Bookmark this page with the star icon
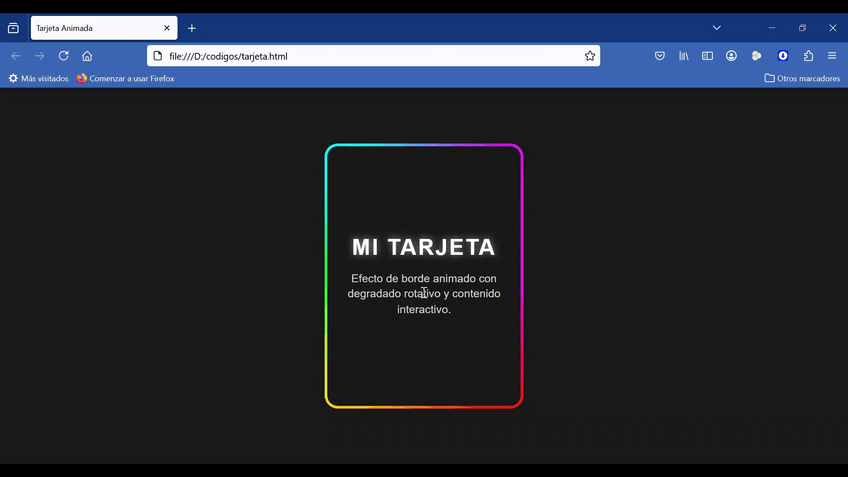848x477 pixels. 590,56
